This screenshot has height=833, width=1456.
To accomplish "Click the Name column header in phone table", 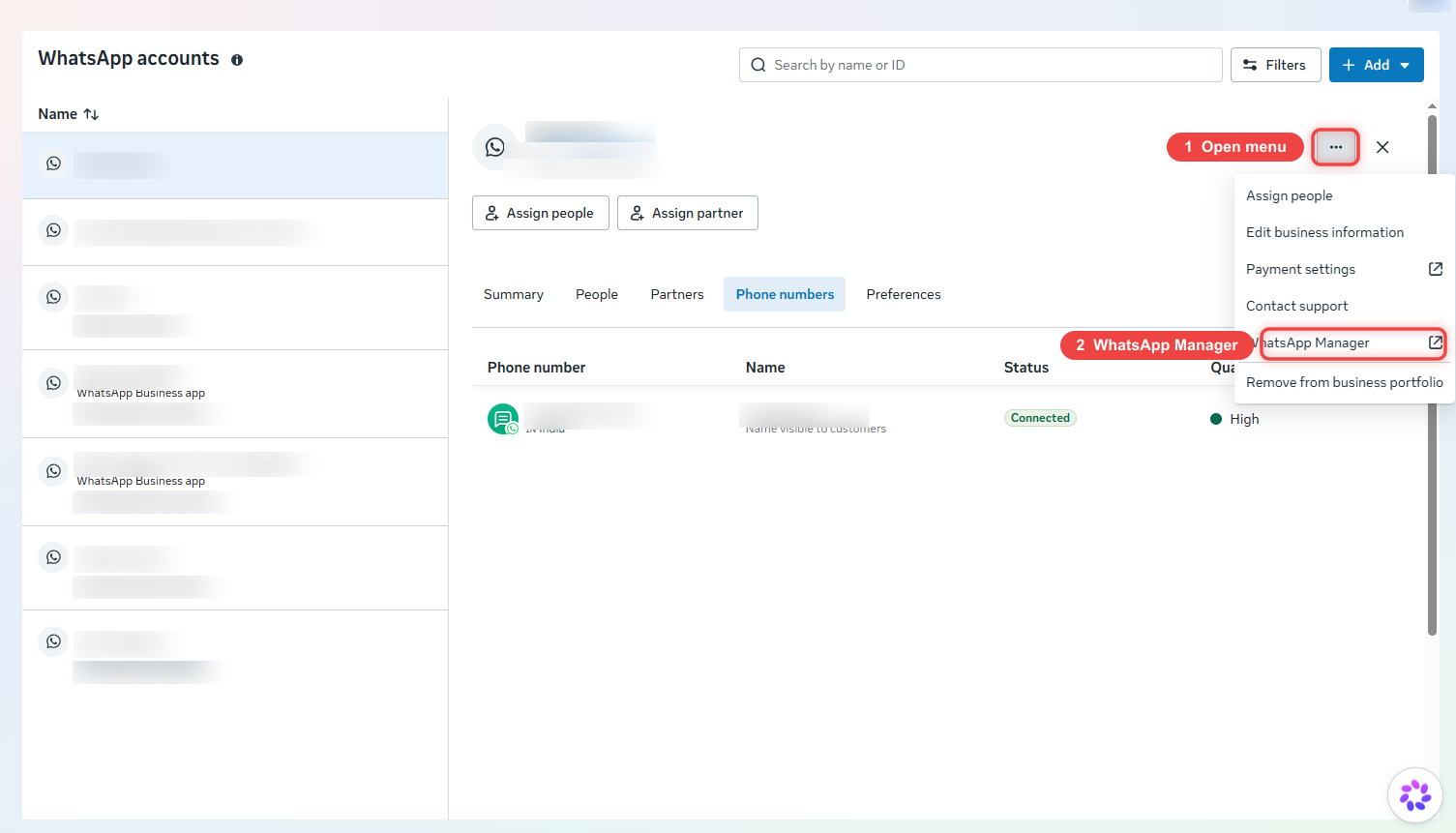I will (765, 368).
